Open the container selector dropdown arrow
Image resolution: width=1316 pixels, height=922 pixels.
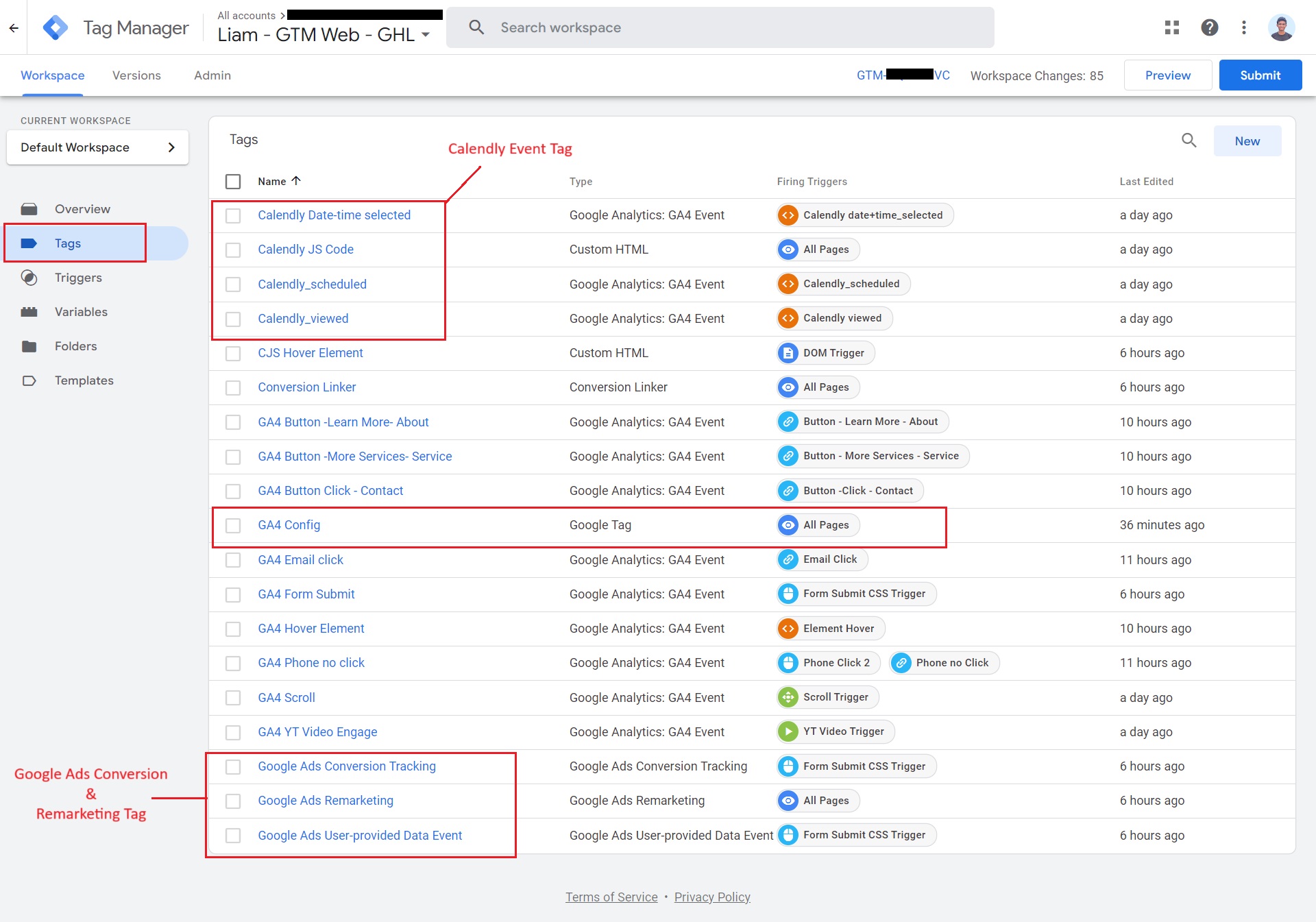click(426, 35)
